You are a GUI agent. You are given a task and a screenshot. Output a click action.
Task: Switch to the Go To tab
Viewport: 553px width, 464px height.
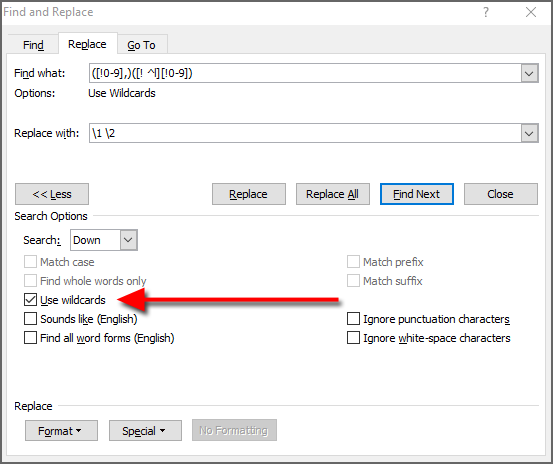(141, 45)
